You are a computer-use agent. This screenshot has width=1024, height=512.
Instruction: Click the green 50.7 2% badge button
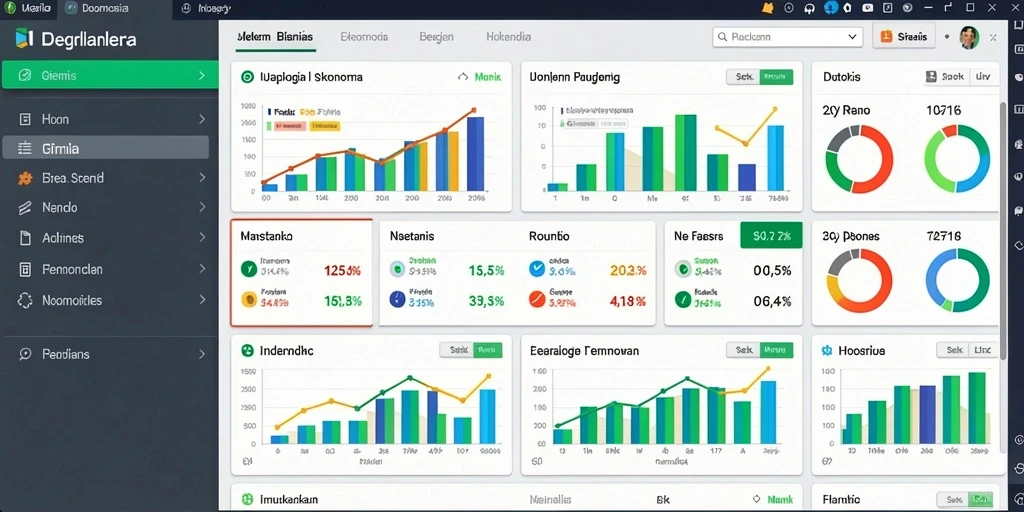(771, 235)
